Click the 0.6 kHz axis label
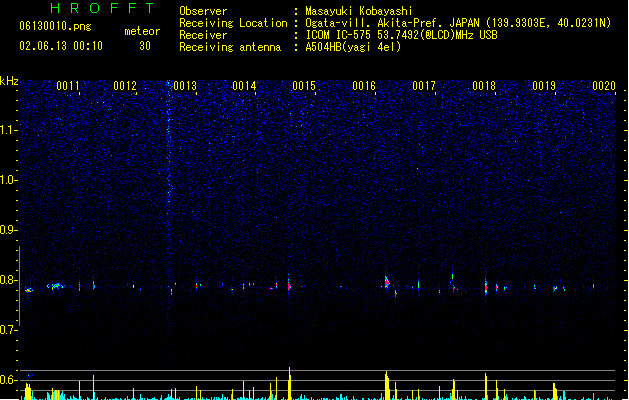Viewport: 629px width, 400px height. point(8,380)
